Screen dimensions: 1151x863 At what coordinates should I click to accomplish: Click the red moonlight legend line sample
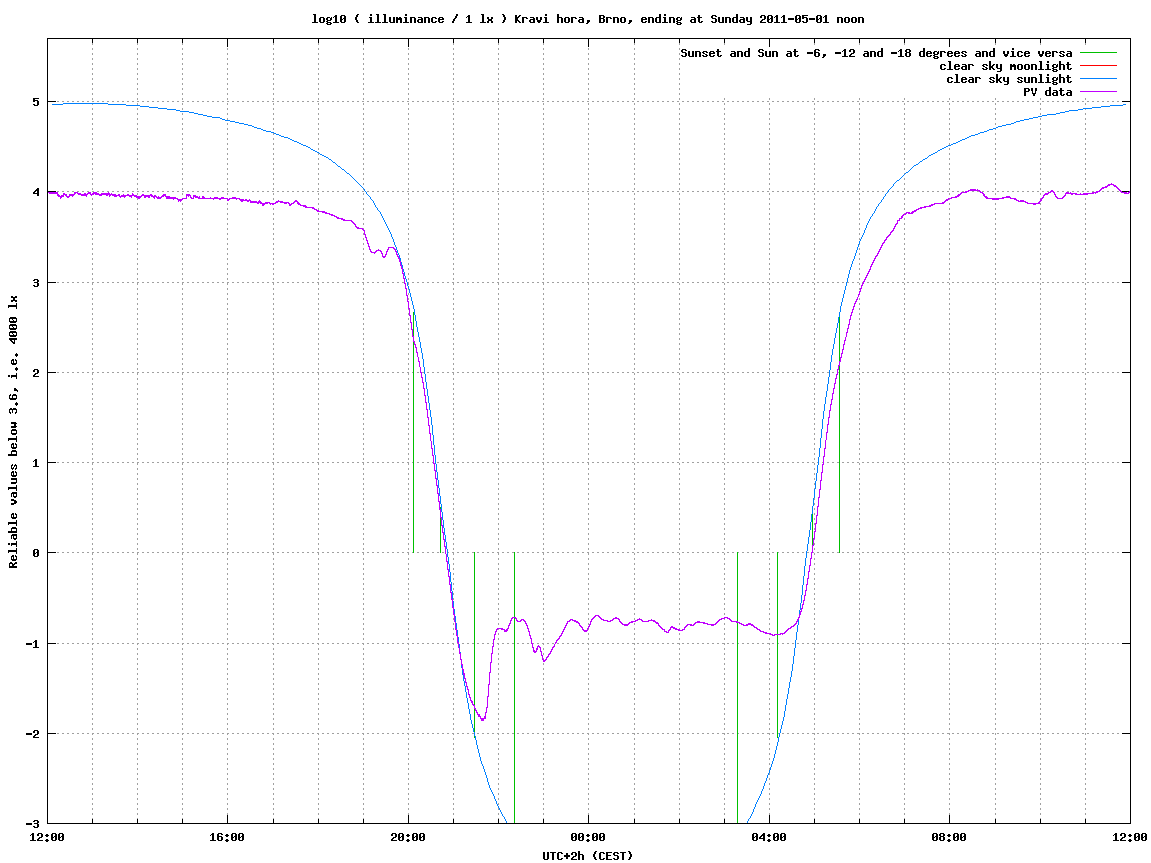(x=1098, y=66)
